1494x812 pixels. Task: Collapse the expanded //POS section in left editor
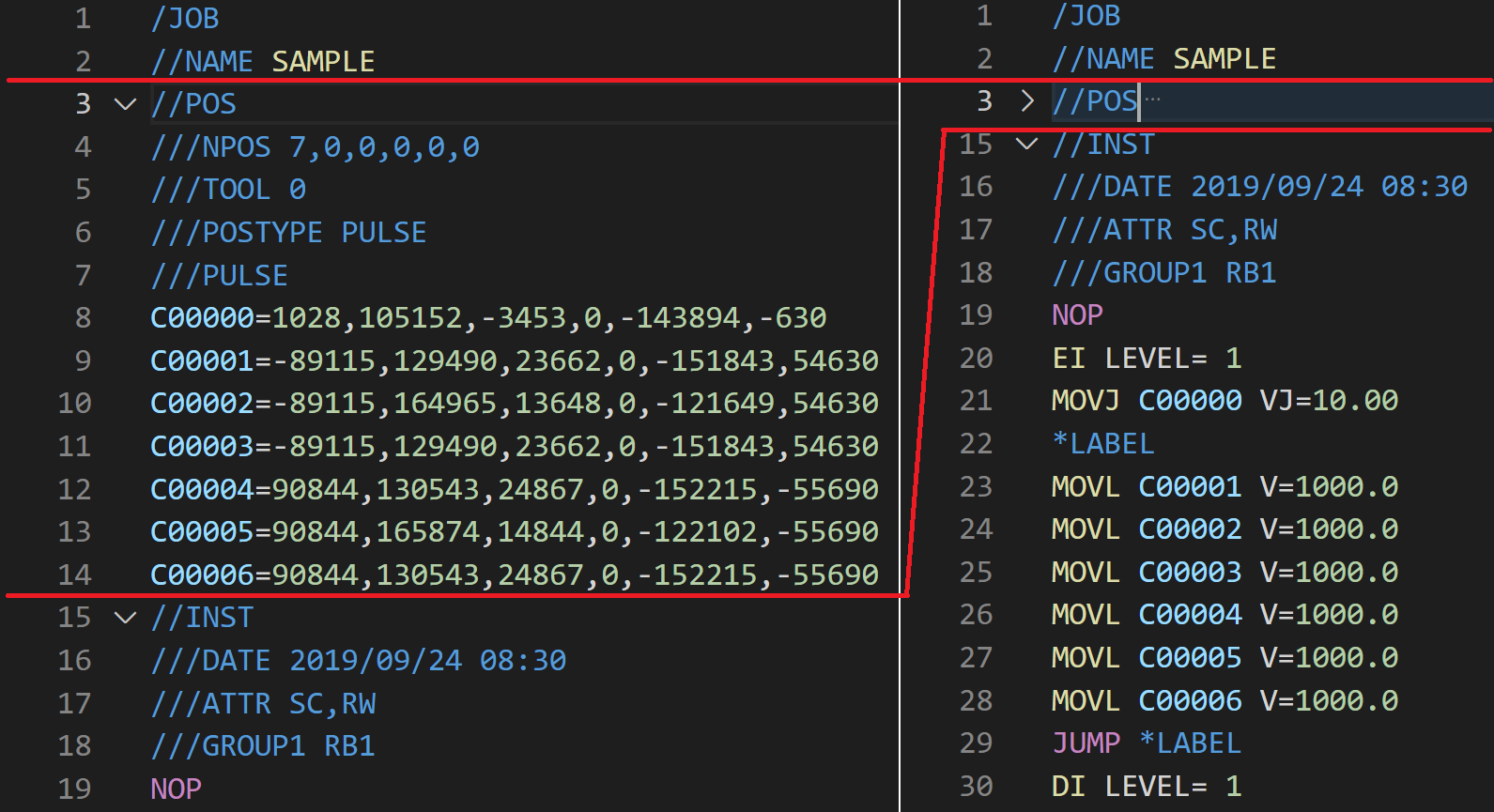125,104
